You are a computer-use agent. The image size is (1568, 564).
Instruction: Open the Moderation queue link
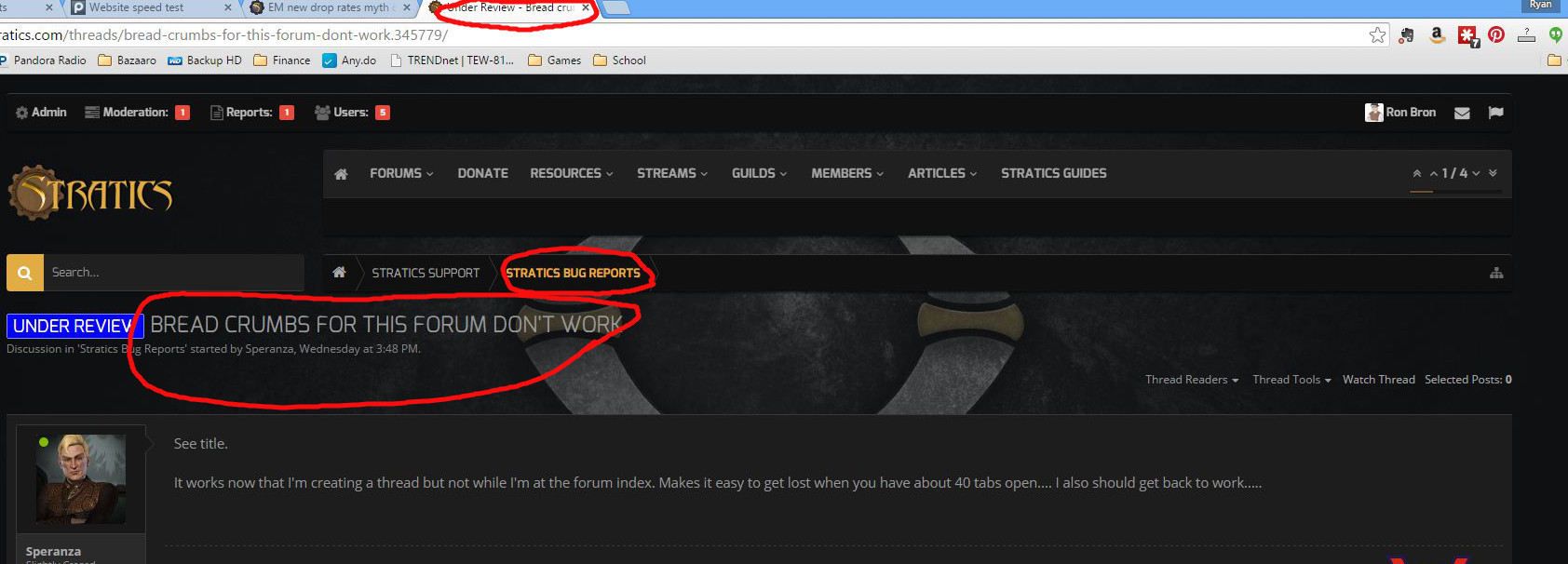pos(137,113)
